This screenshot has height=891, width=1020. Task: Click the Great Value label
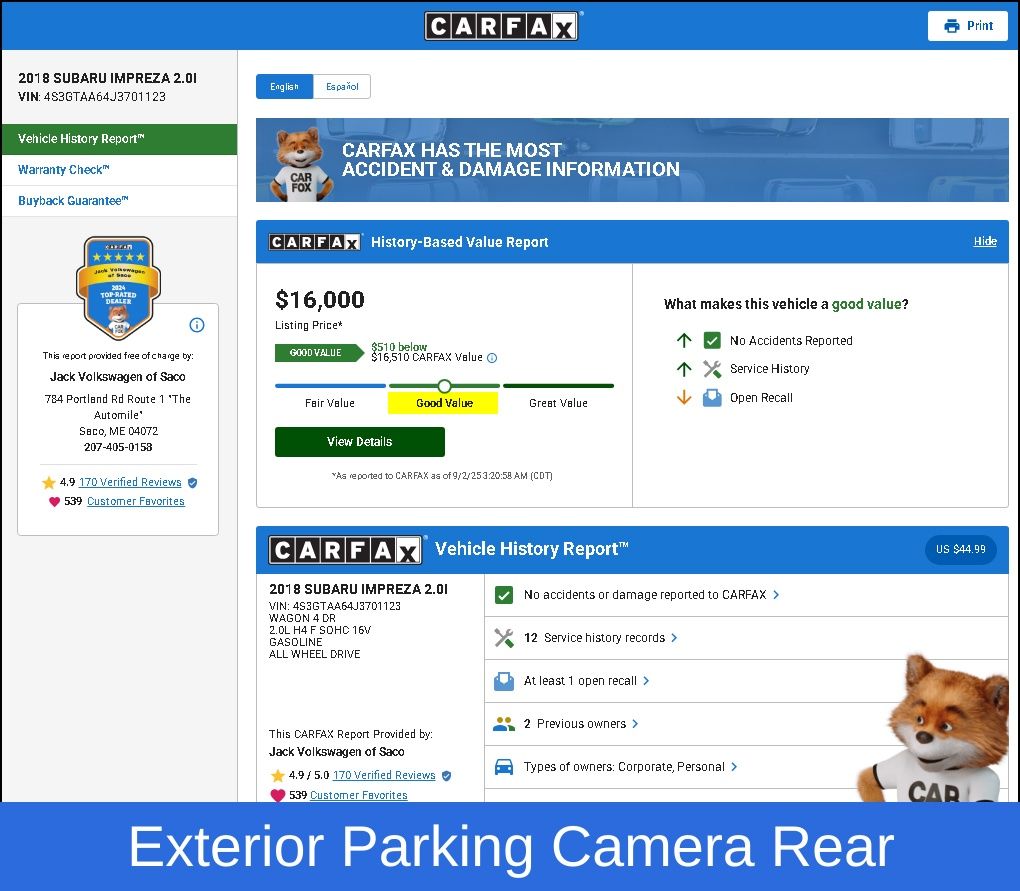tap(558, 403)
